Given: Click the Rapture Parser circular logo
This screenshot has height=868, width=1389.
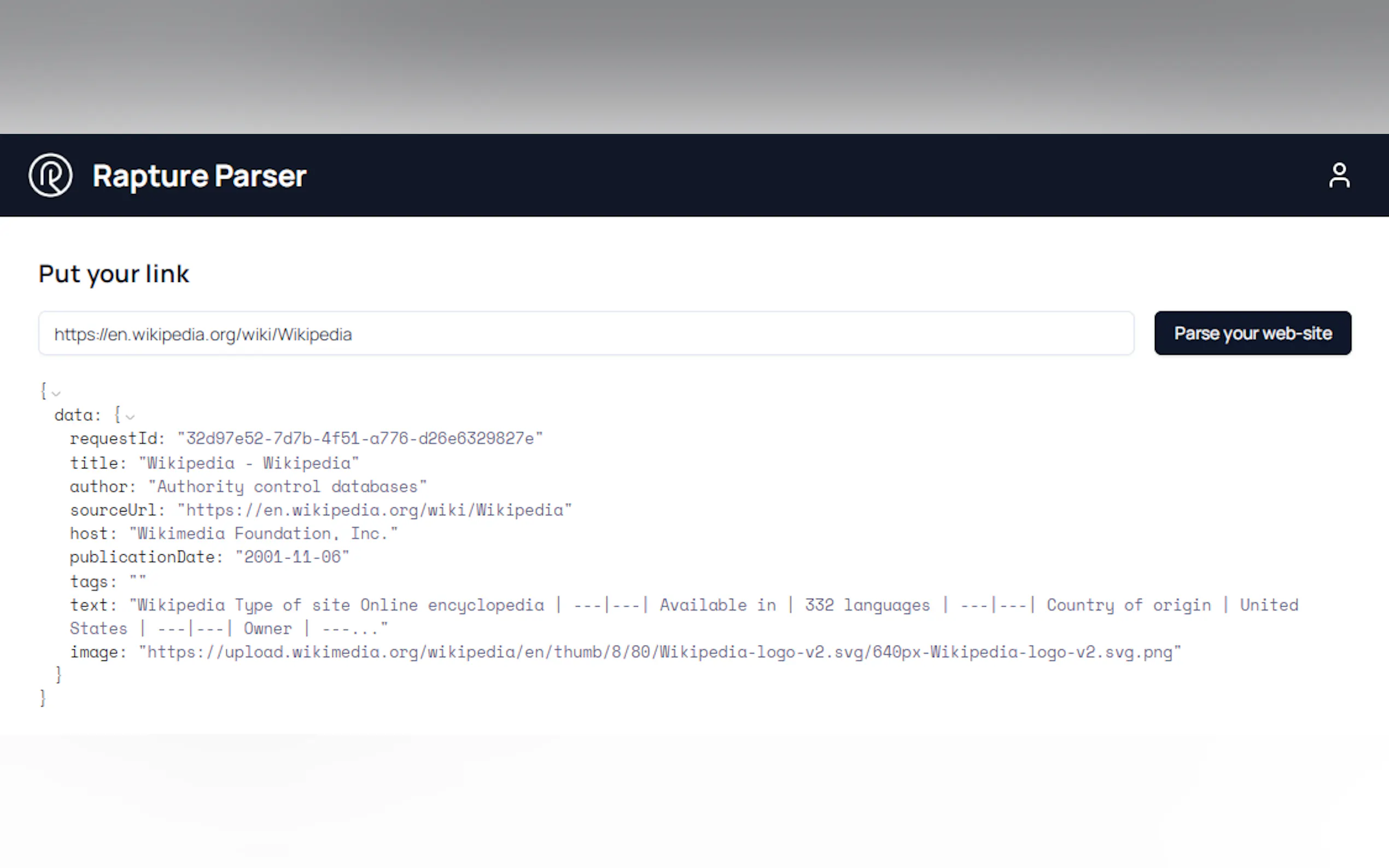Looking at the screenshot, I should 50,175.
